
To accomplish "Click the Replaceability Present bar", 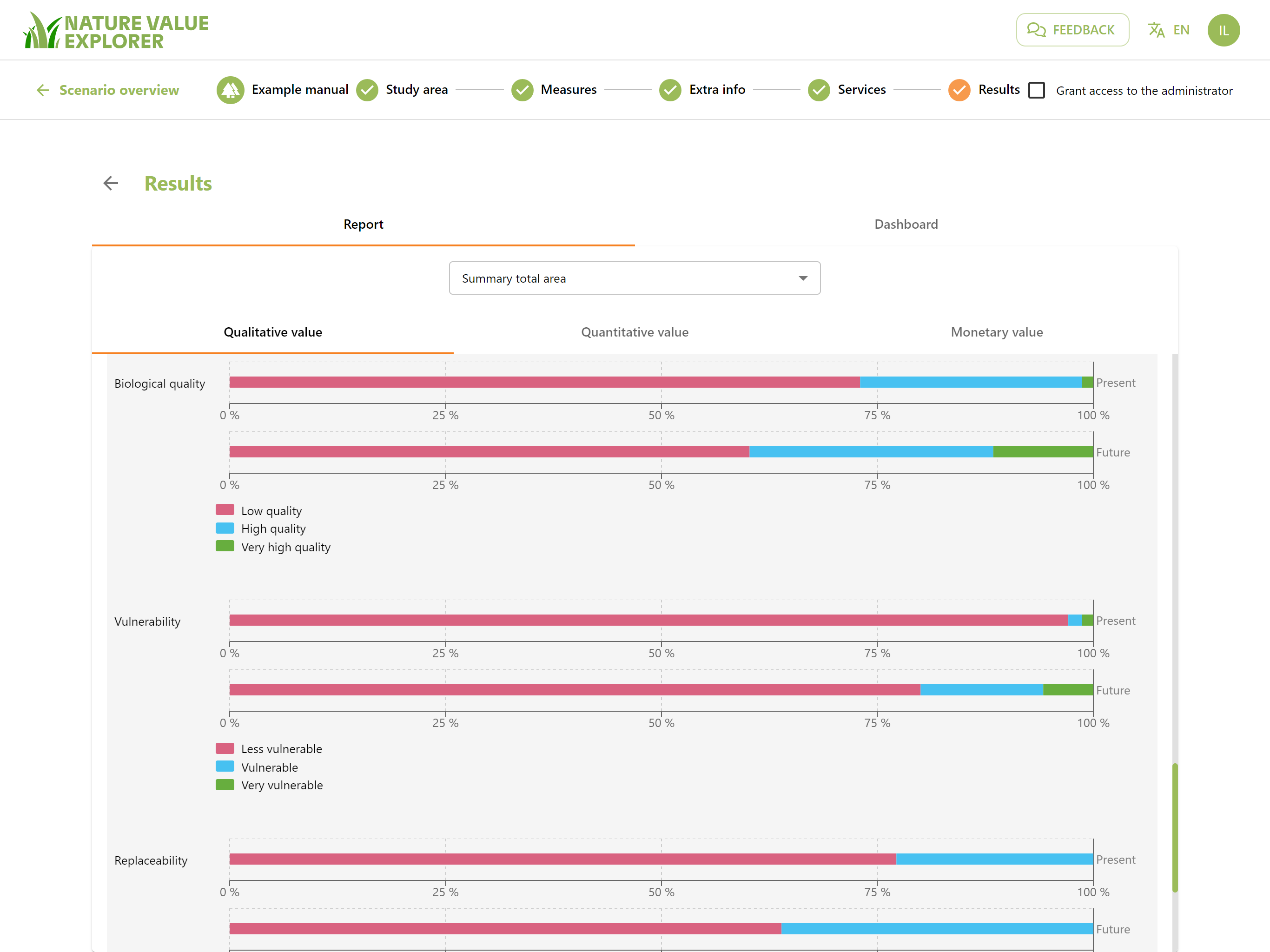I will 661,859.
